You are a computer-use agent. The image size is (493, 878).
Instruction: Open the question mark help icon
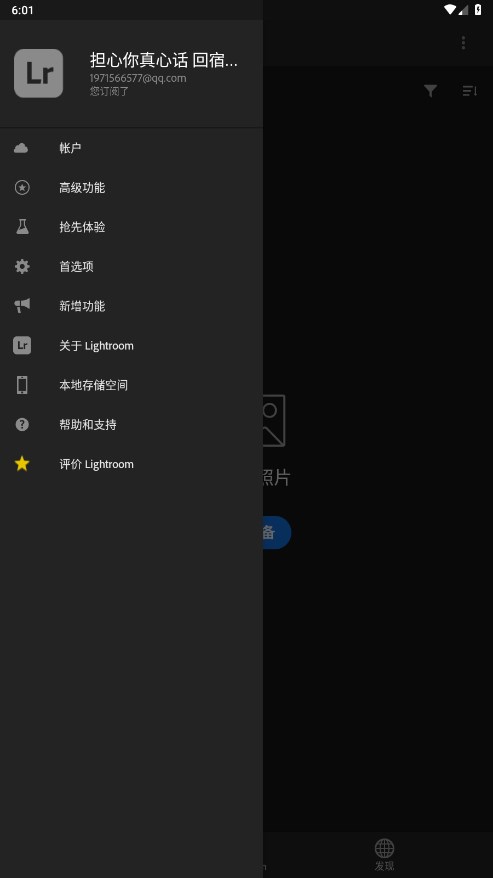click(22, 424)
